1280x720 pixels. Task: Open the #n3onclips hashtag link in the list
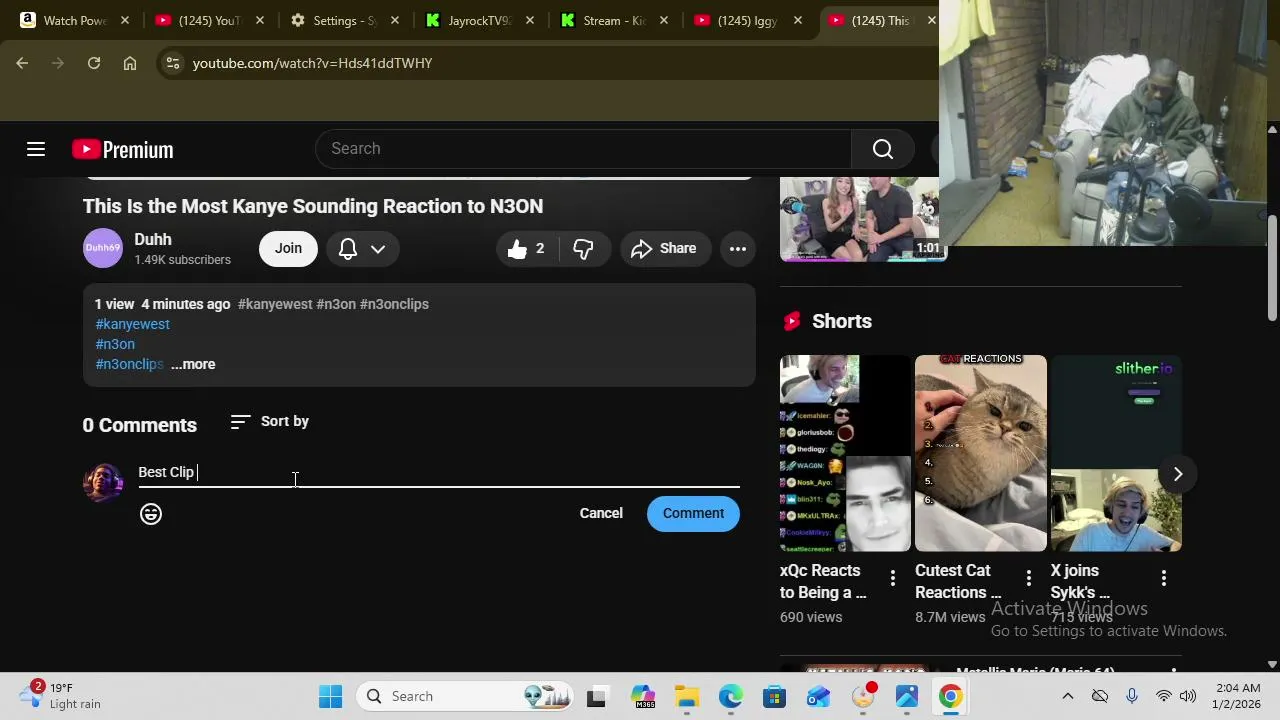pyautogui.click(x=129, y=364)
